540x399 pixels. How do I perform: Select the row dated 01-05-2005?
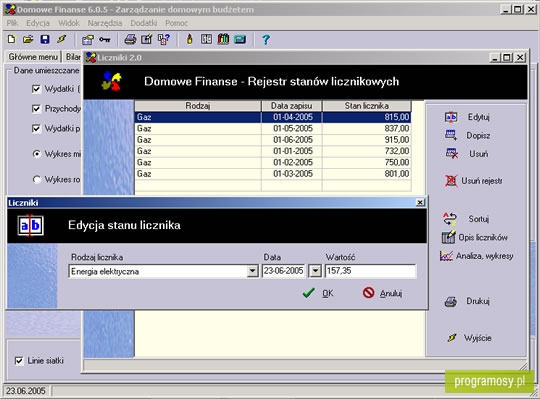coord(273,129)
